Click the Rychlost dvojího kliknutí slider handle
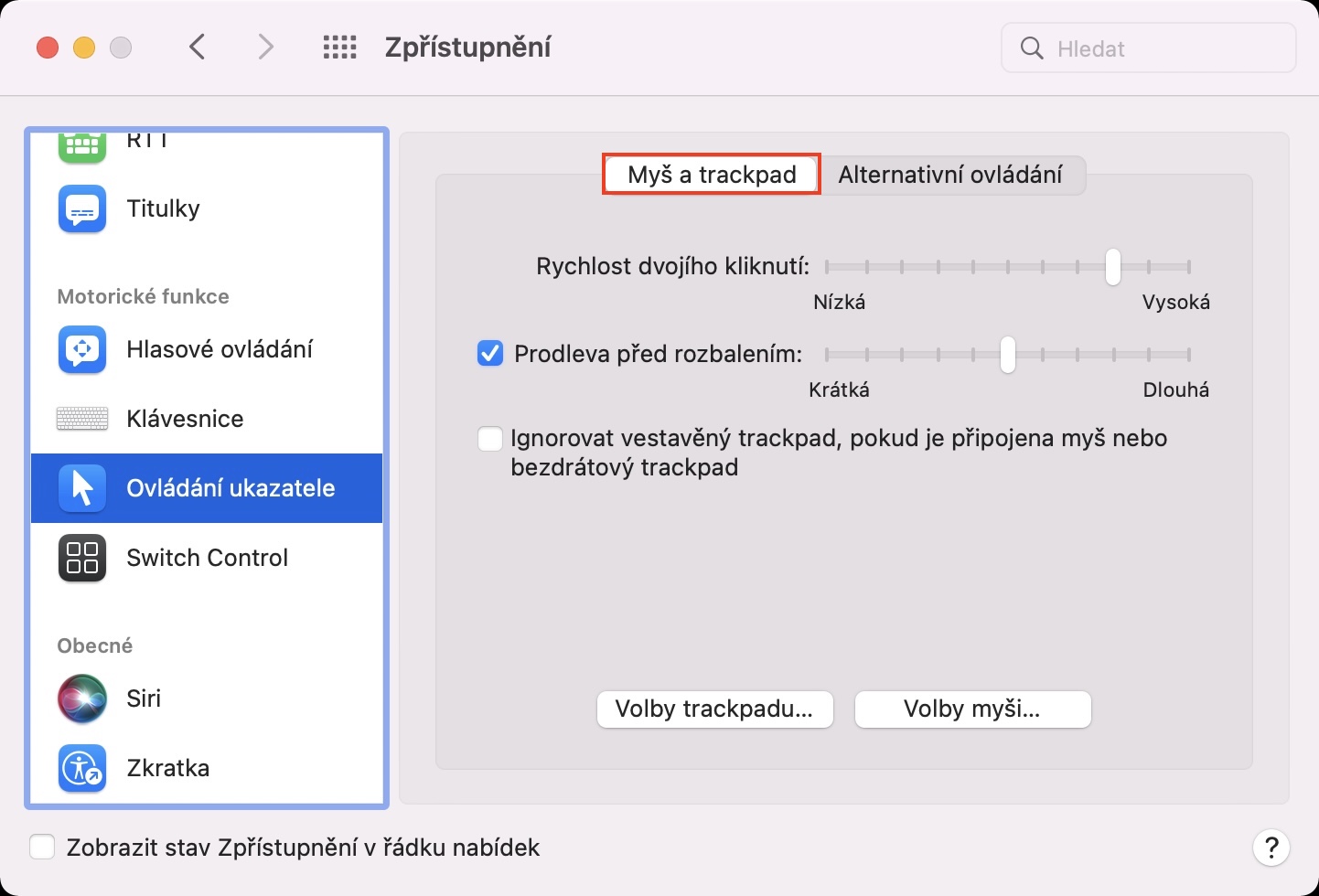The image size is (1319, 896). click(1112, 267)
